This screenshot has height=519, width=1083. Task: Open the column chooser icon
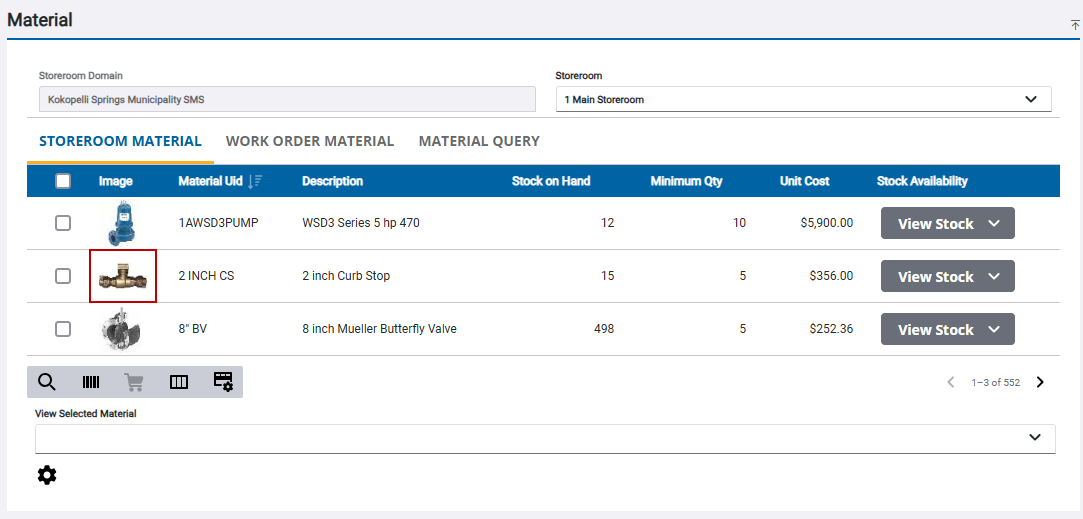[x=179, y=382]
